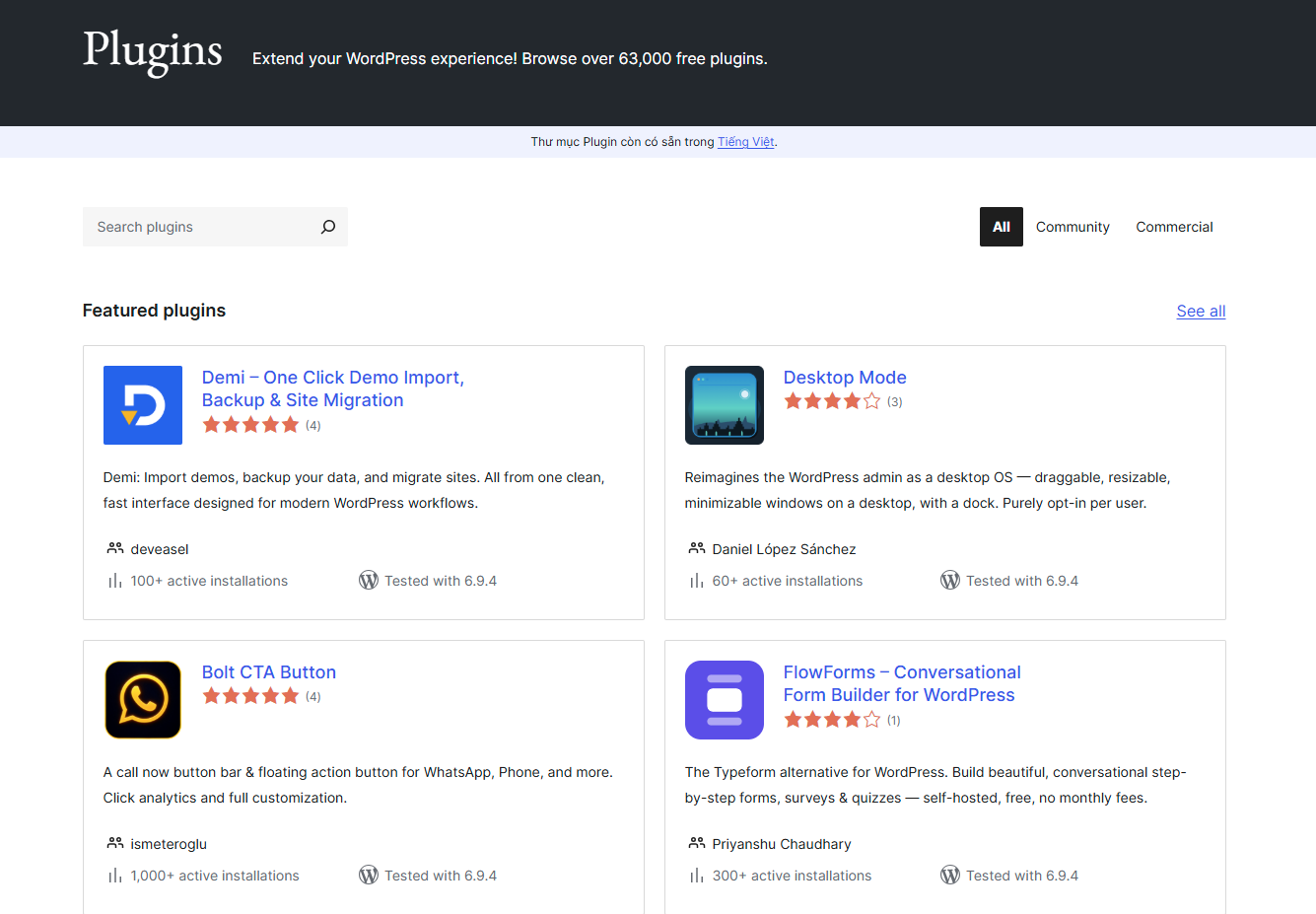1316x914 pixels.
Task: Switch to the Community filter
Action: pos(1073,227)
